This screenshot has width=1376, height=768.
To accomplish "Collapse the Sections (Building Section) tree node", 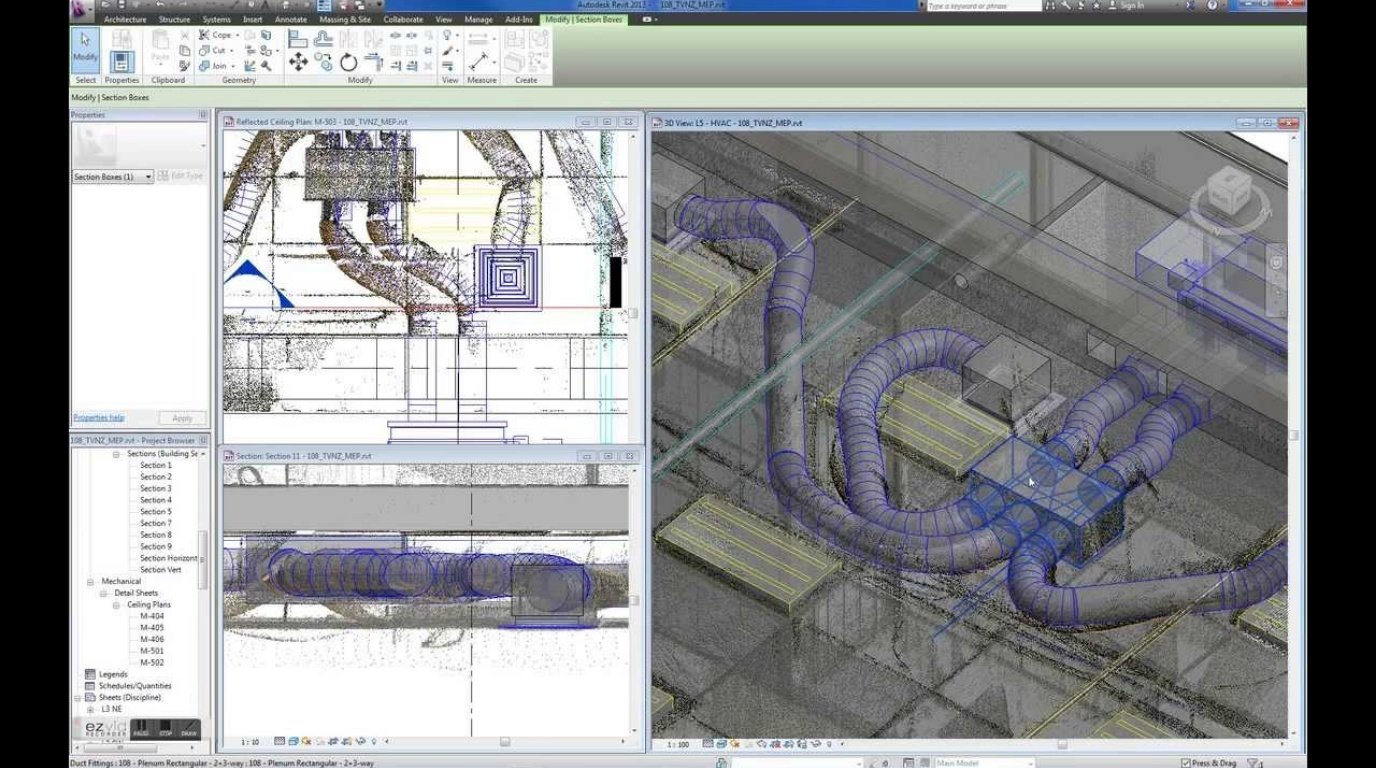I will tap(116, 454).
